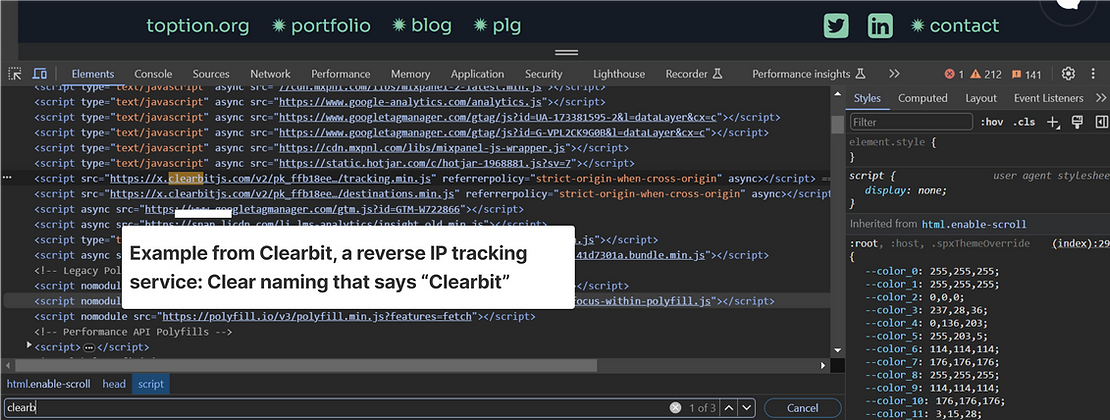Image resolution: width=1110 pixels, height=420 pixels.
Task: Toggle computed styles sidebar icon
Action: 1101,122
